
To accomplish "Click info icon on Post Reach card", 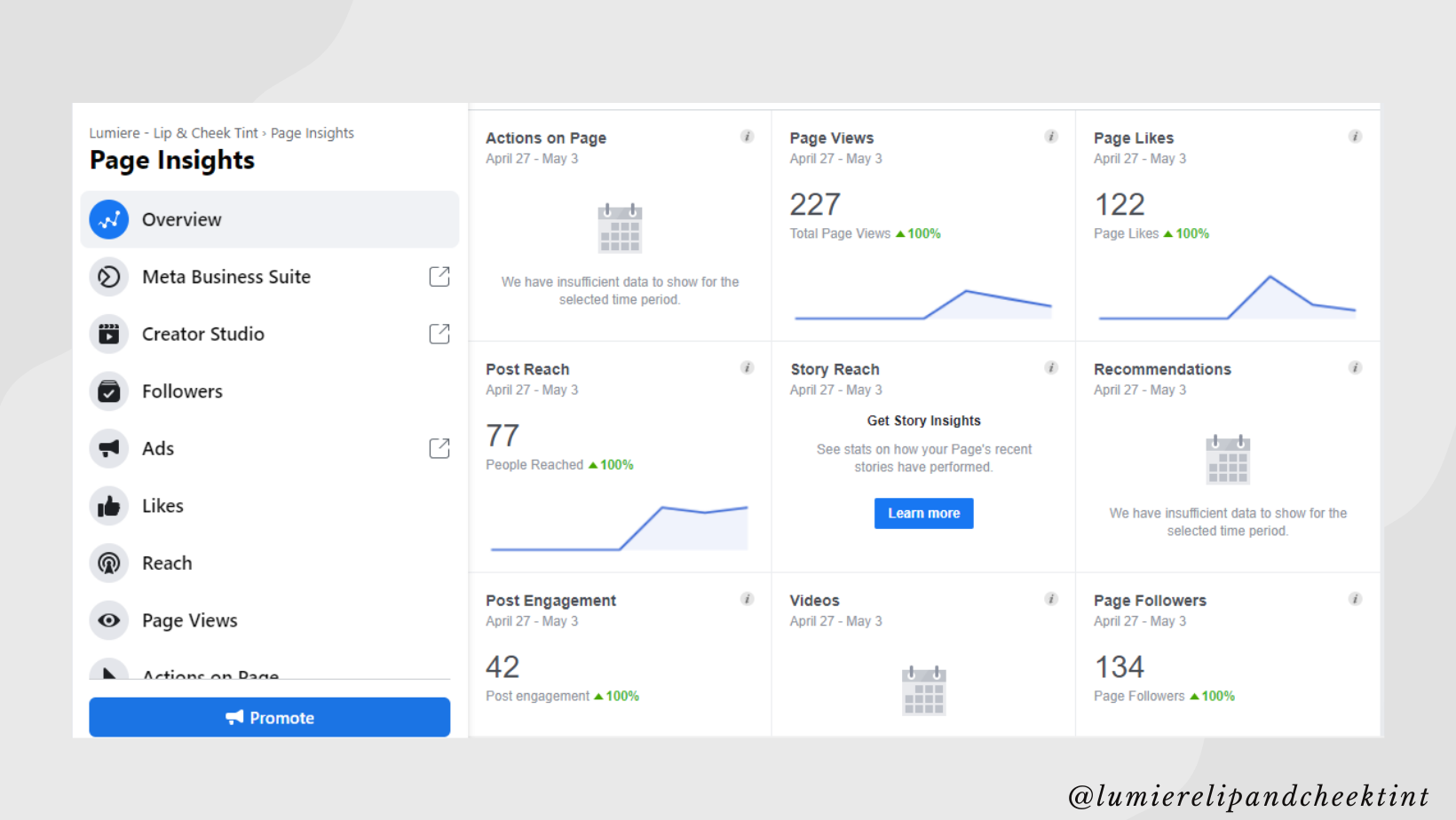I will (748, 367).
